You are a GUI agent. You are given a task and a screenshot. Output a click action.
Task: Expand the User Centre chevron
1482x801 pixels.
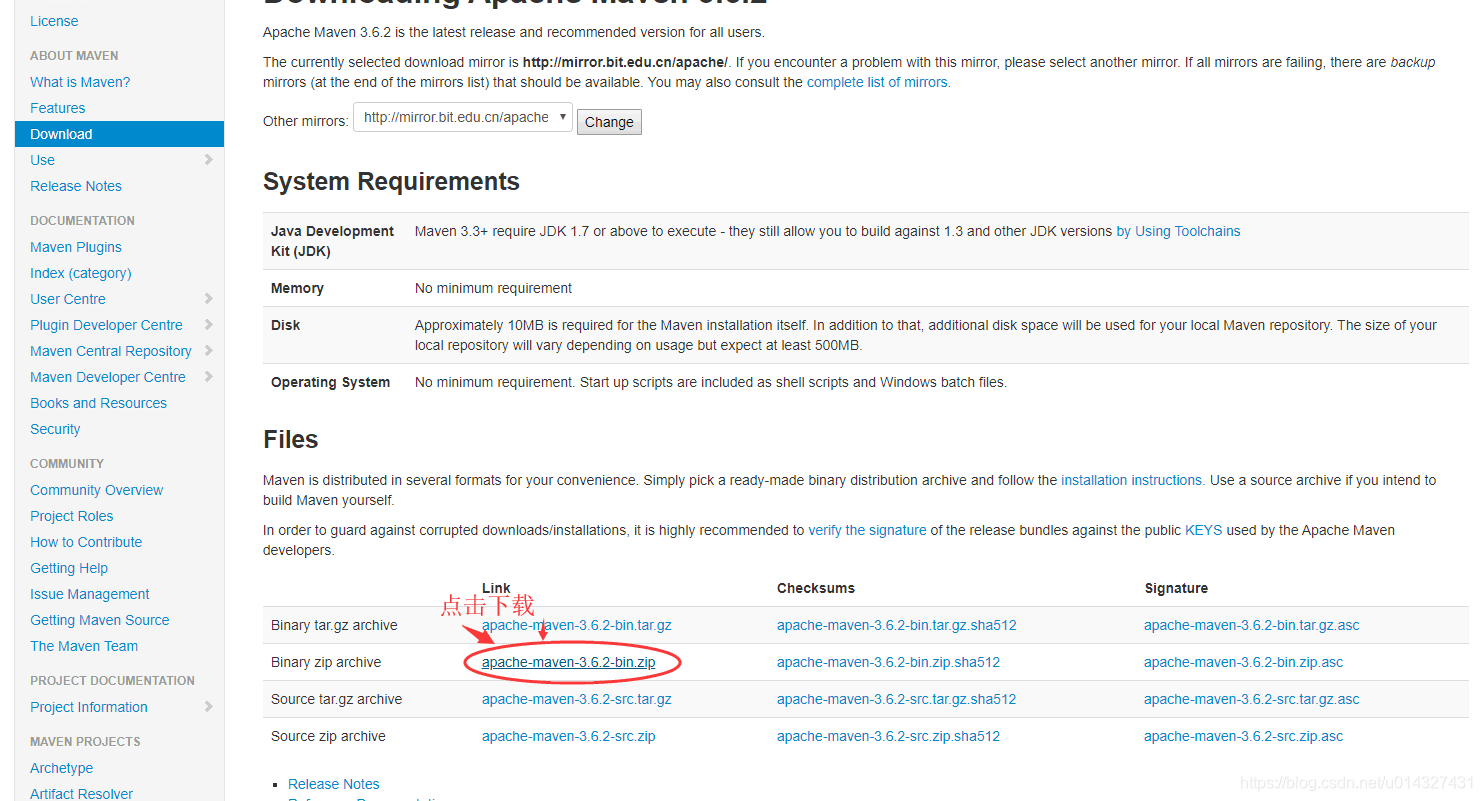(x=208, y=298)
